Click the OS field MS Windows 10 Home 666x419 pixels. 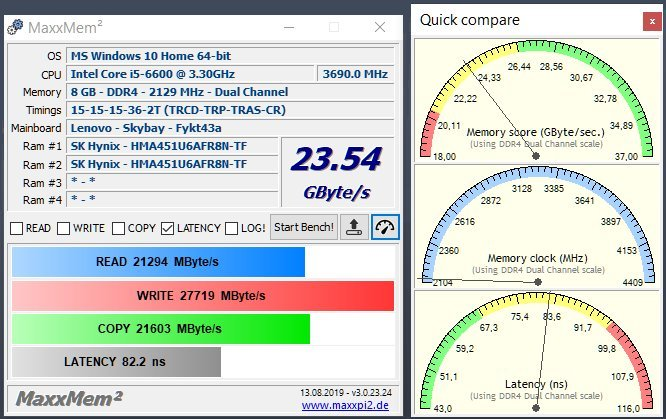pyautogui.click(x=230, y=56)
